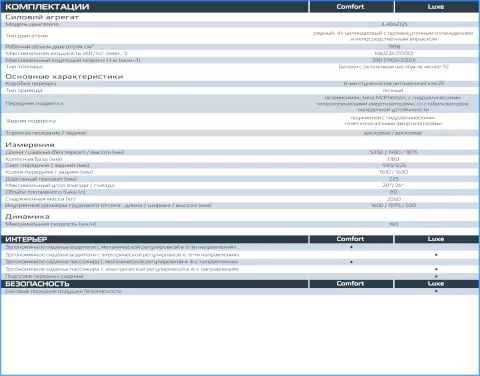Viewport: 480px width, 376px height.
Task: Select the Comfort column header at top
Action: [x=351, y=7]
